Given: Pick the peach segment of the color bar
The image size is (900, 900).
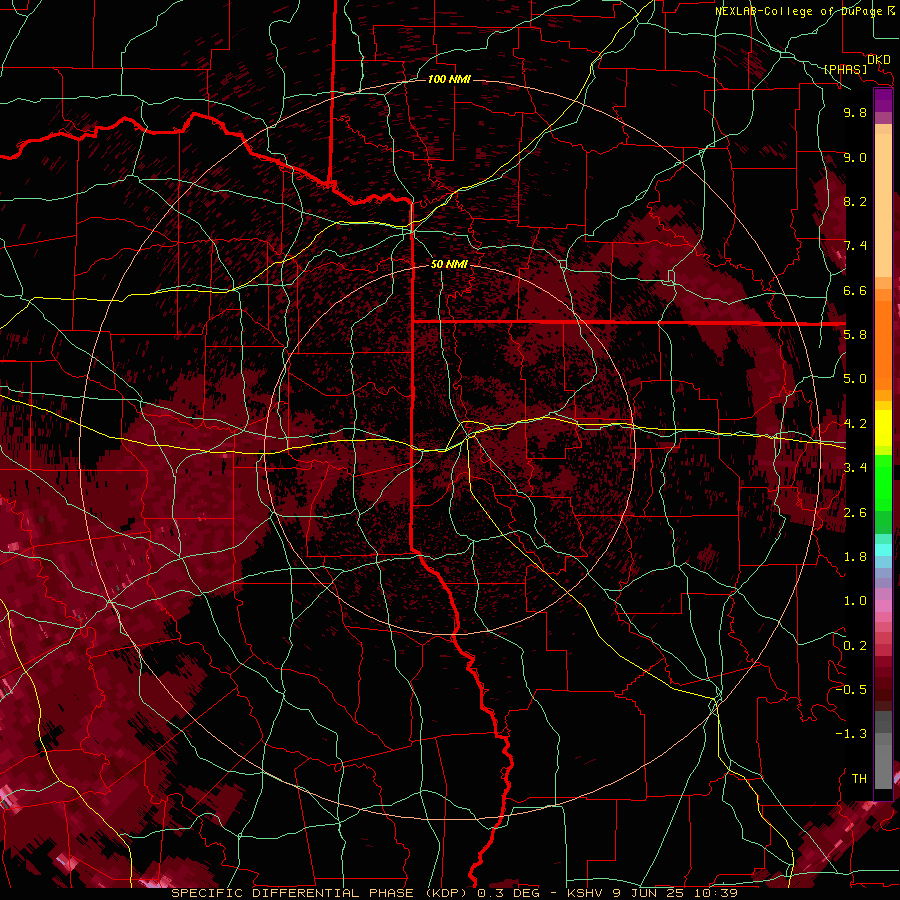Looking at the screenshot, I should point(883,207).
